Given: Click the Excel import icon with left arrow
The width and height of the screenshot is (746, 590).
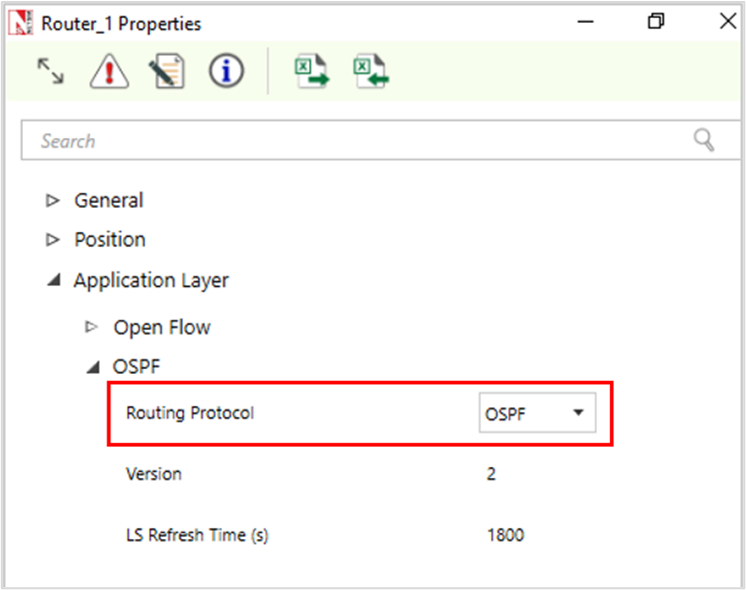Looking at the screenshot, I should click(x=370, y=72).
